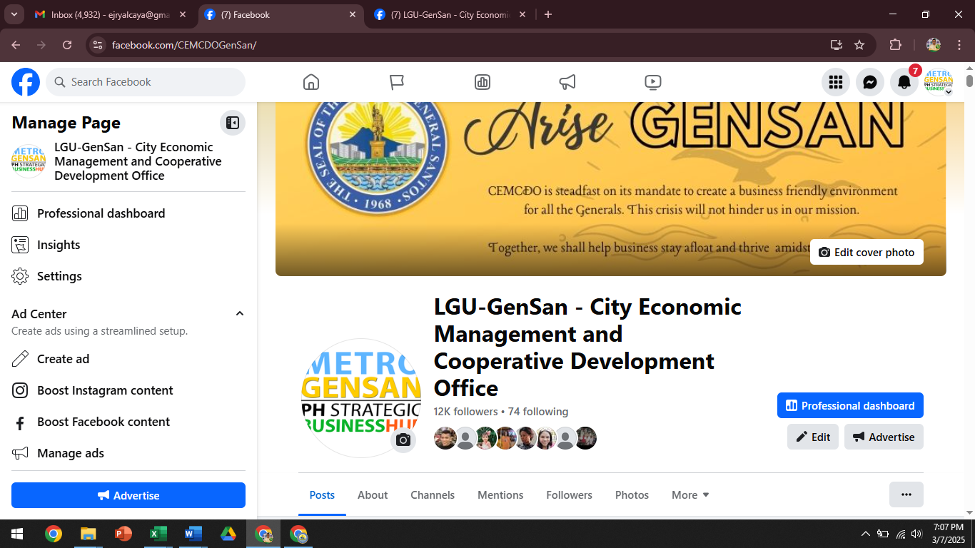Open the Pages flag icon
977x550 pixels.
(x=397, y=82)
